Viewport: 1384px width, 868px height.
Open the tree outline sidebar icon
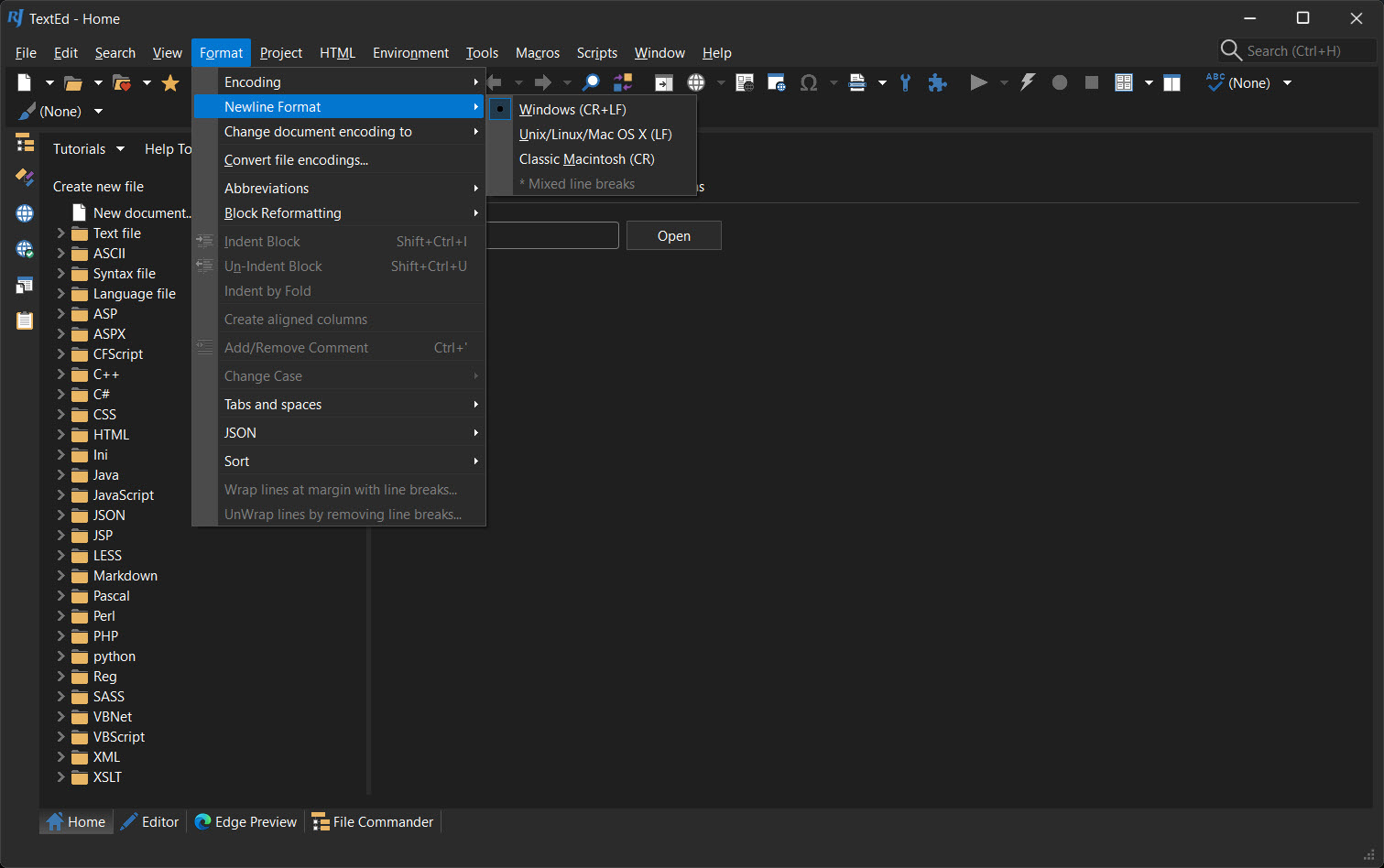pos(25,143)
